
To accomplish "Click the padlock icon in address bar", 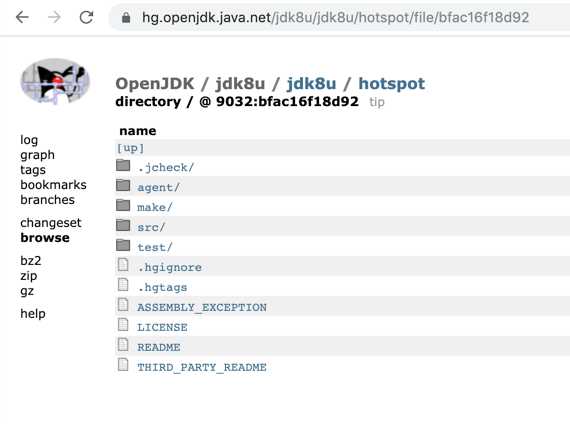I will pyautogui.click(x=126, y=17).
